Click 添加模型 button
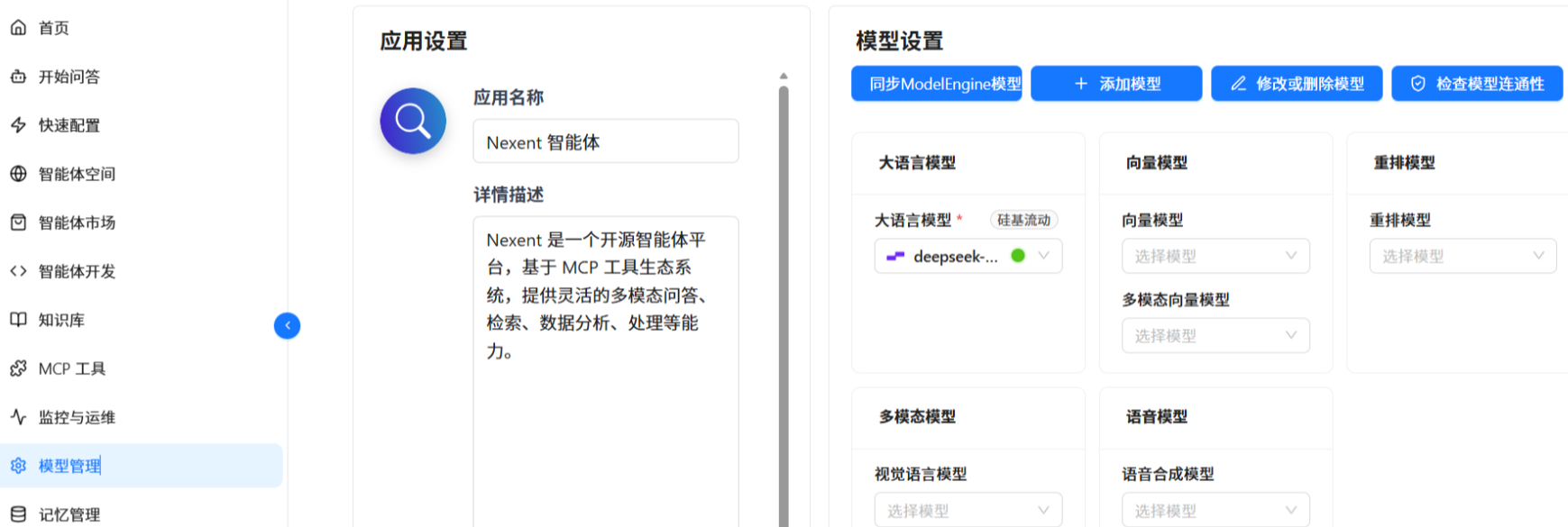Image resolution: width=1568 pixels, height=527 pixels. [x=1116, y=84]
